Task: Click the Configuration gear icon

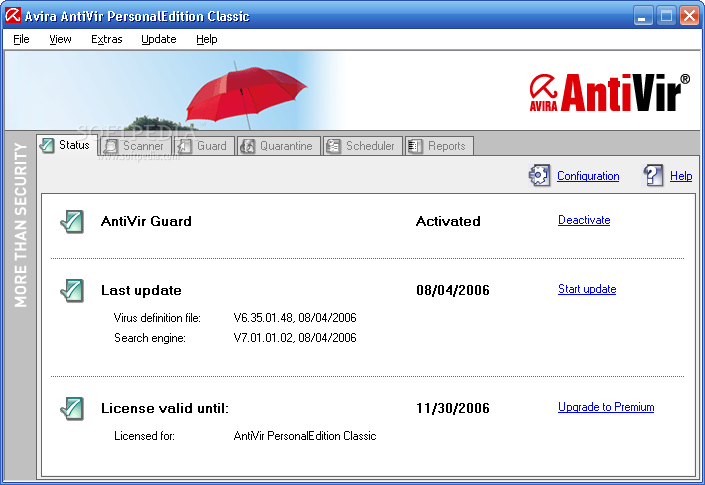Action: pos(540,176)
